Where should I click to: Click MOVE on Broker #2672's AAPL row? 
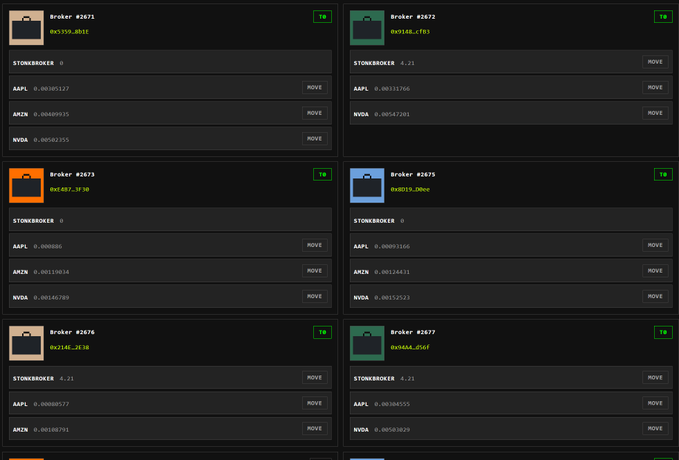[655, 87]
